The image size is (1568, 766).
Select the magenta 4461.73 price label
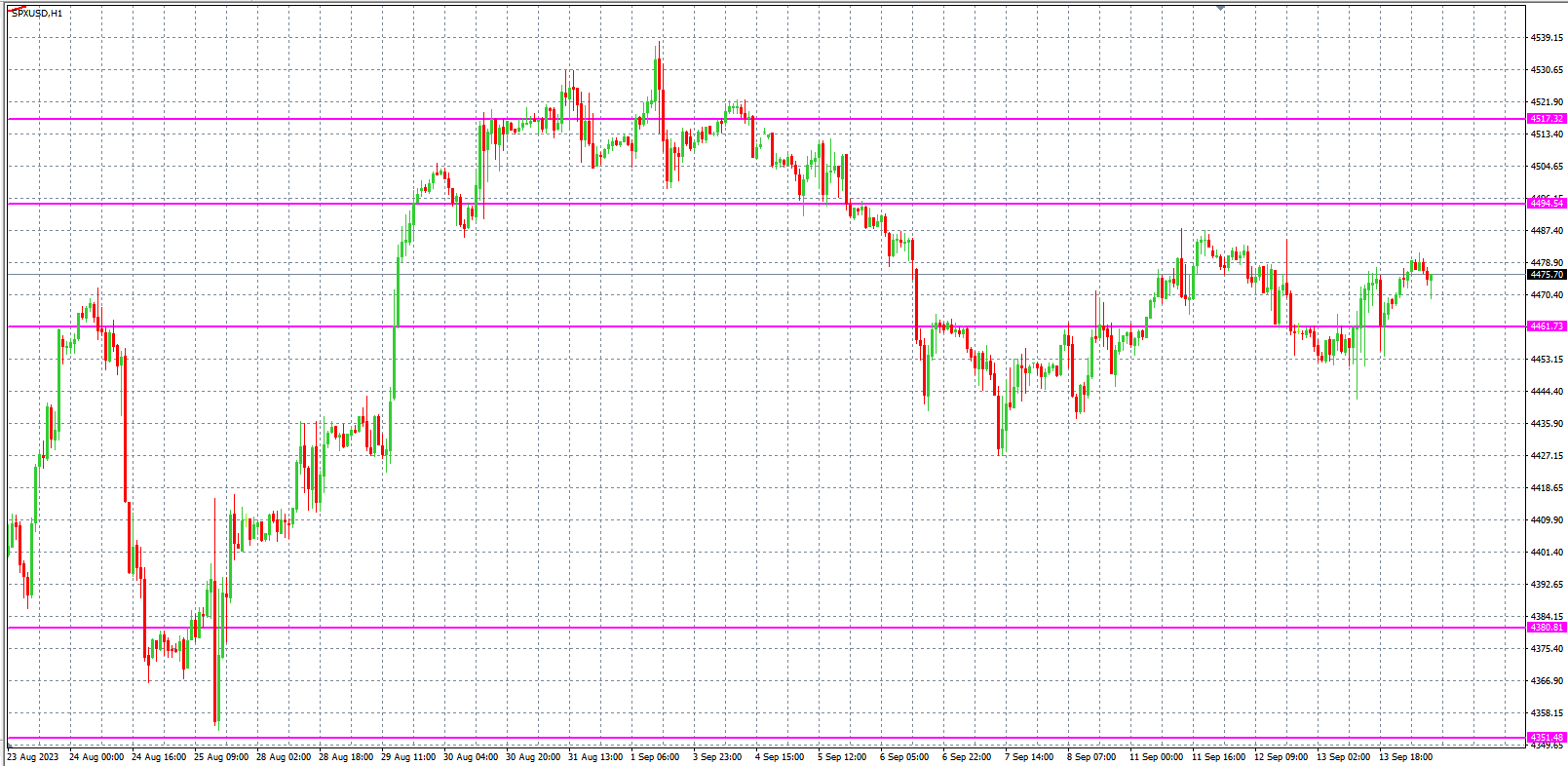(x=1547, y=326)
